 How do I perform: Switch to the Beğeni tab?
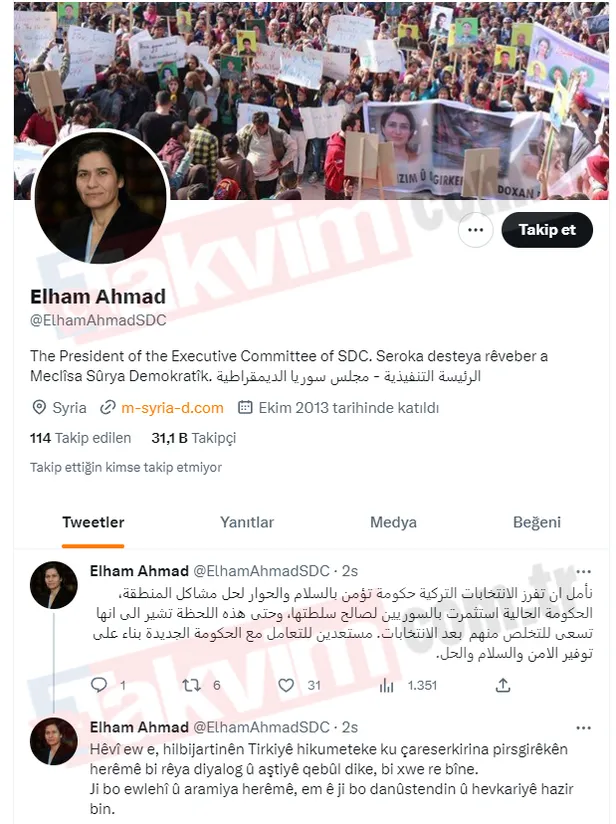coord(537,522)
